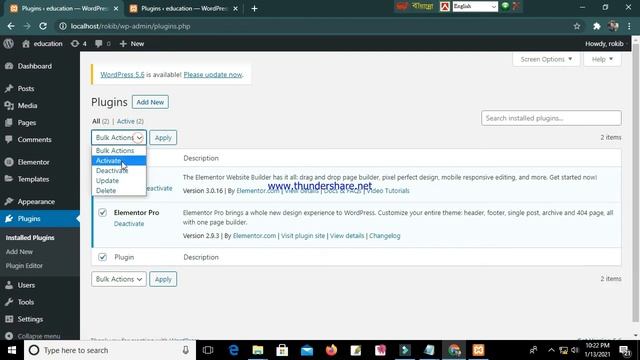Go back with browser back arrow
The width and height of the screenshot is (640, 360).
(11, 26)
